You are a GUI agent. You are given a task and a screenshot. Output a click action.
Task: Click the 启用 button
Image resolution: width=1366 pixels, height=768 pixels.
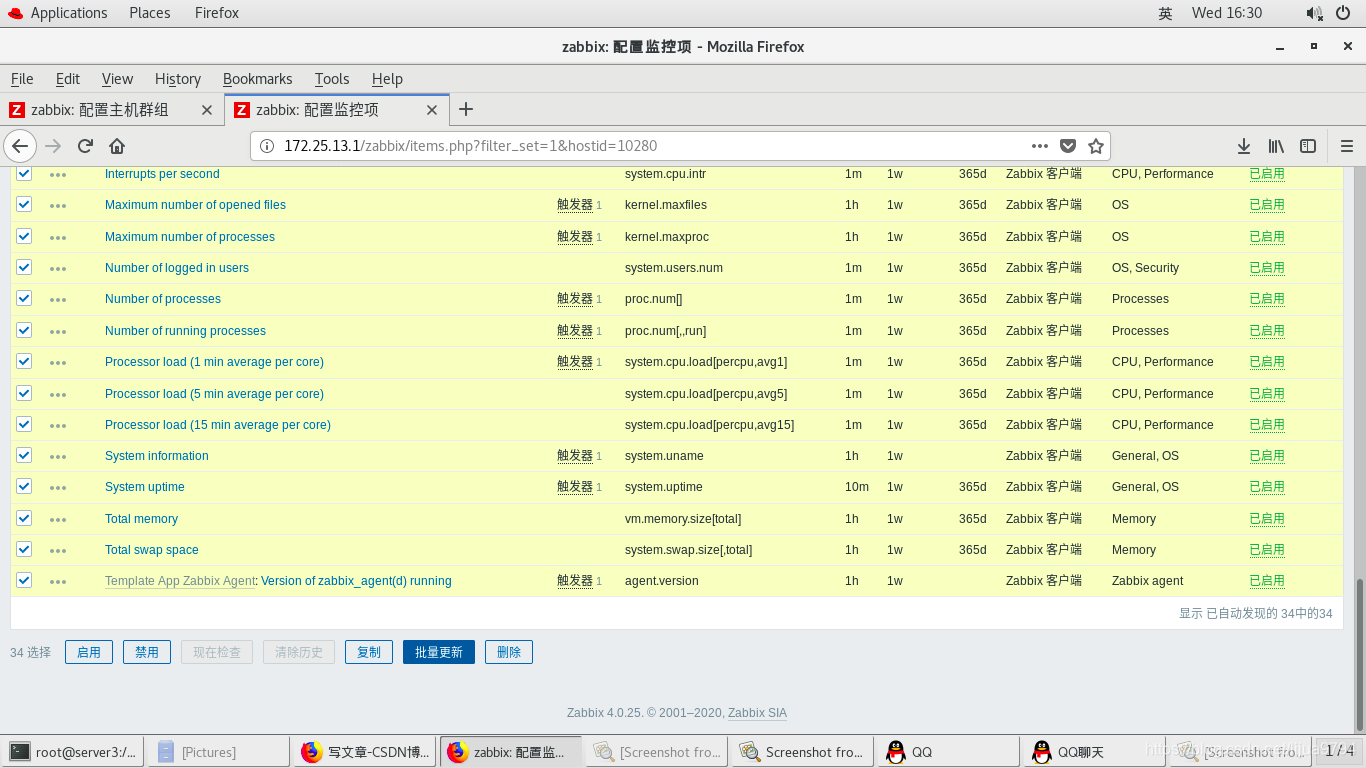(89, 652)
